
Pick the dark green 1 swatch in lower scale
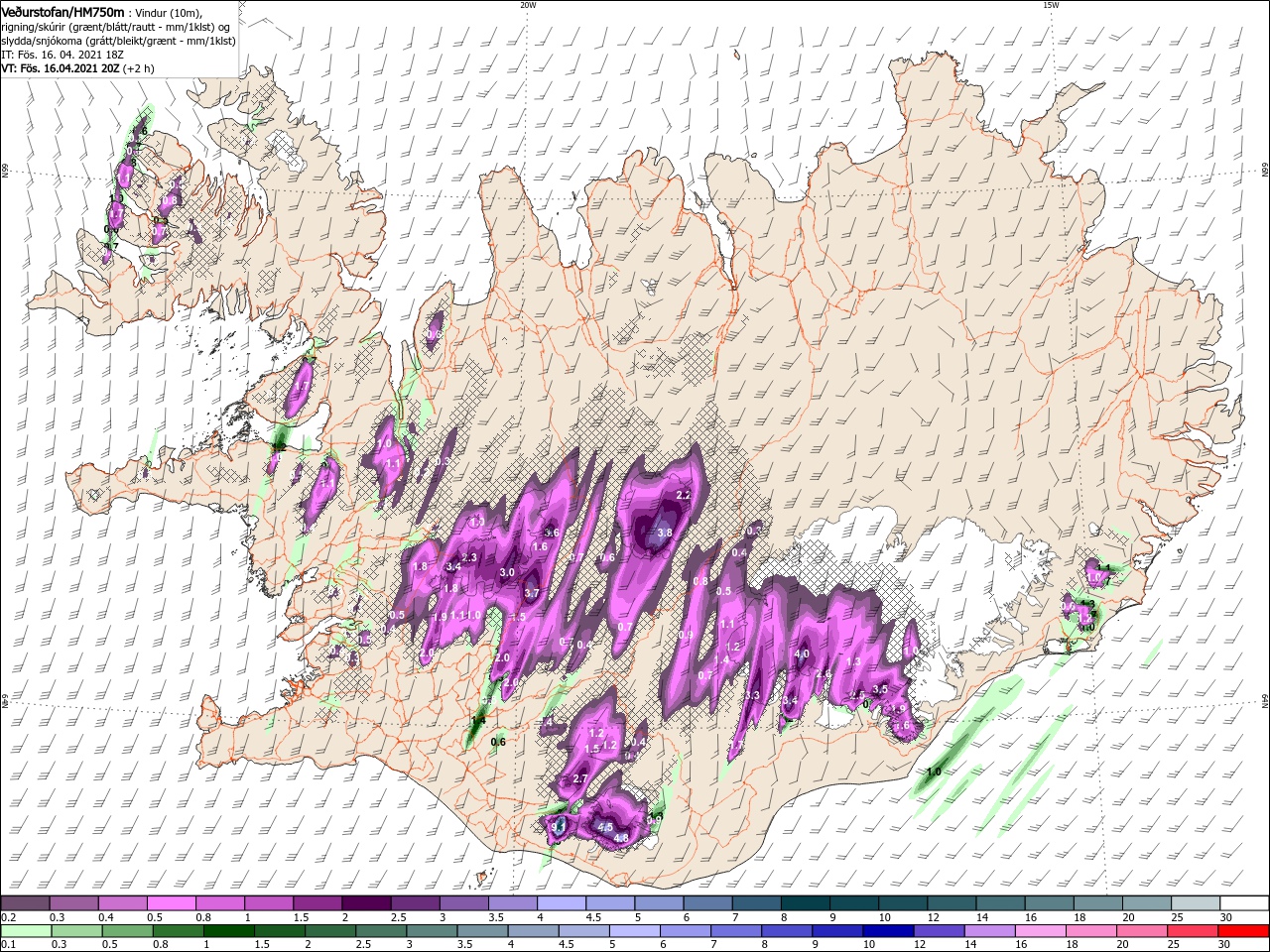pyautogui.click(x=228, y=931)
